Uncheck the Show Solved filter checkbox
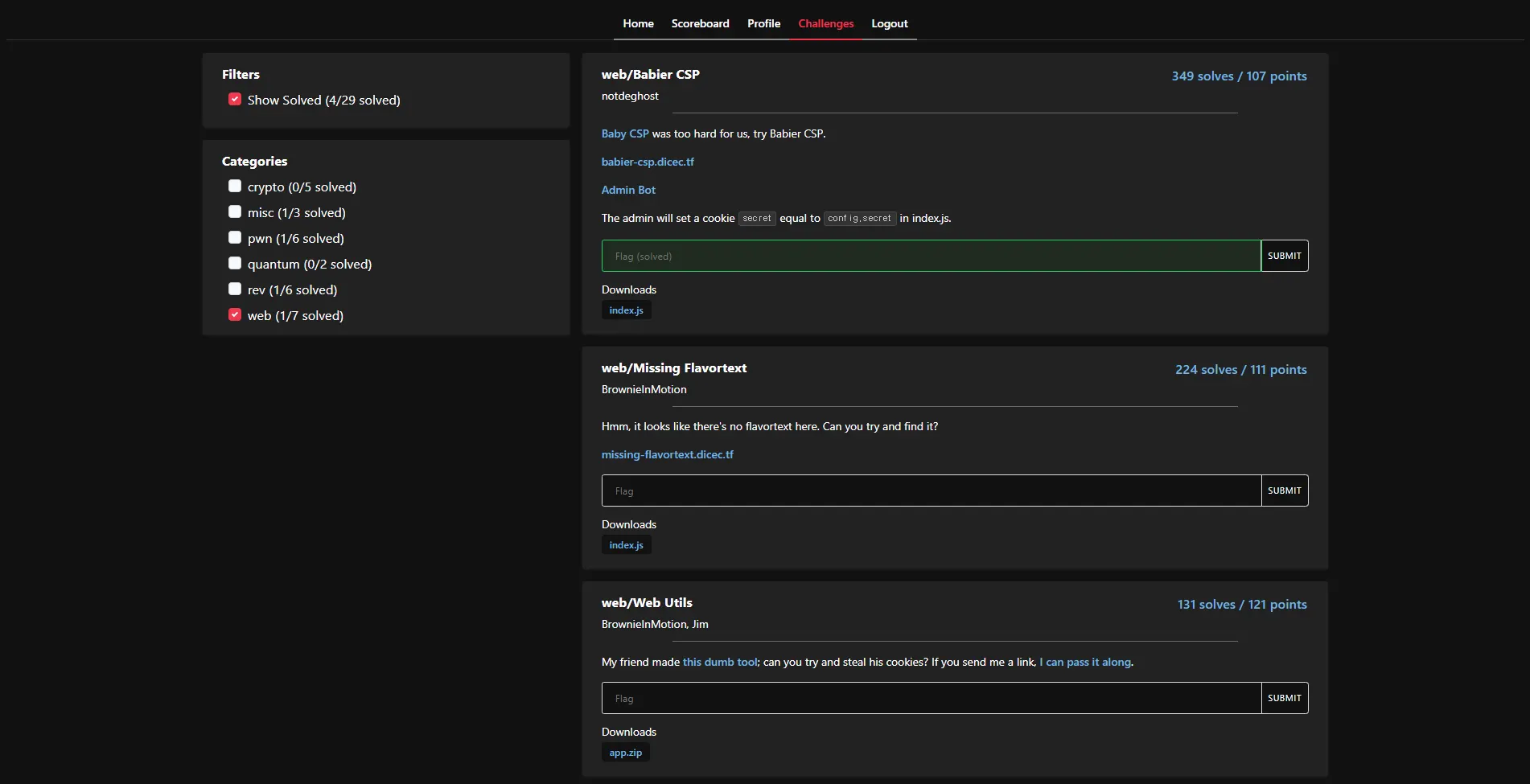This screenshot has width=1530, height=784. point(235,100)
